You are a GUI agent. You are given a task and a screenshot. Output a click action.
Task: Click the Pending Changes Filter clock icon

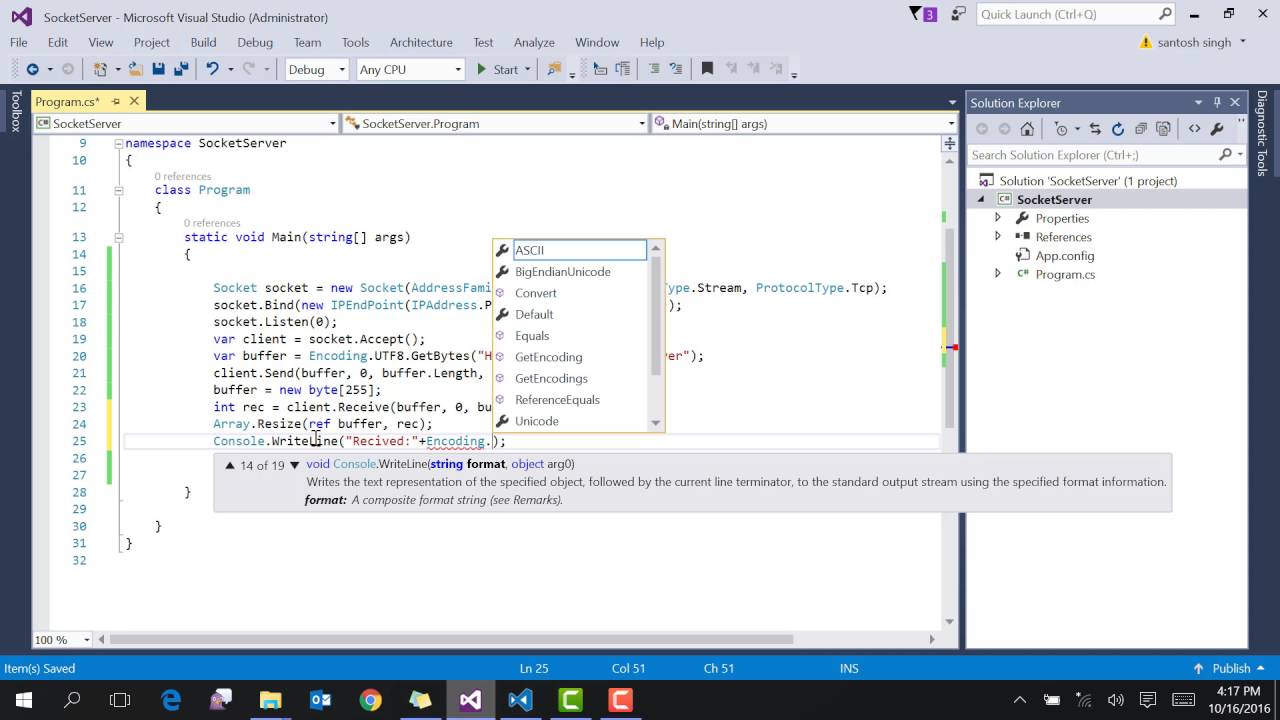click(x=1061, y=129)
